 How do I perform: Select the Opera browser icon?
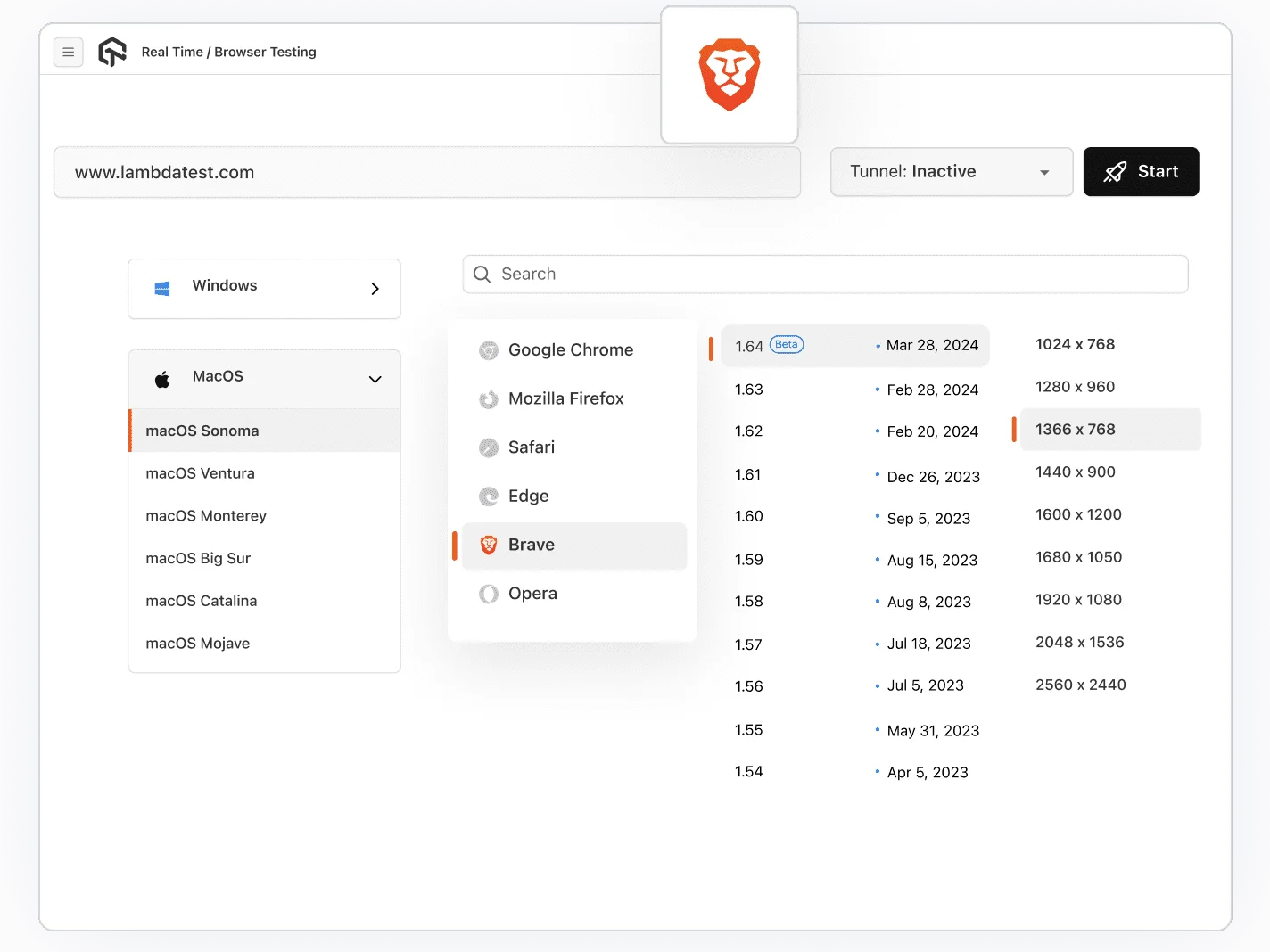489,594
